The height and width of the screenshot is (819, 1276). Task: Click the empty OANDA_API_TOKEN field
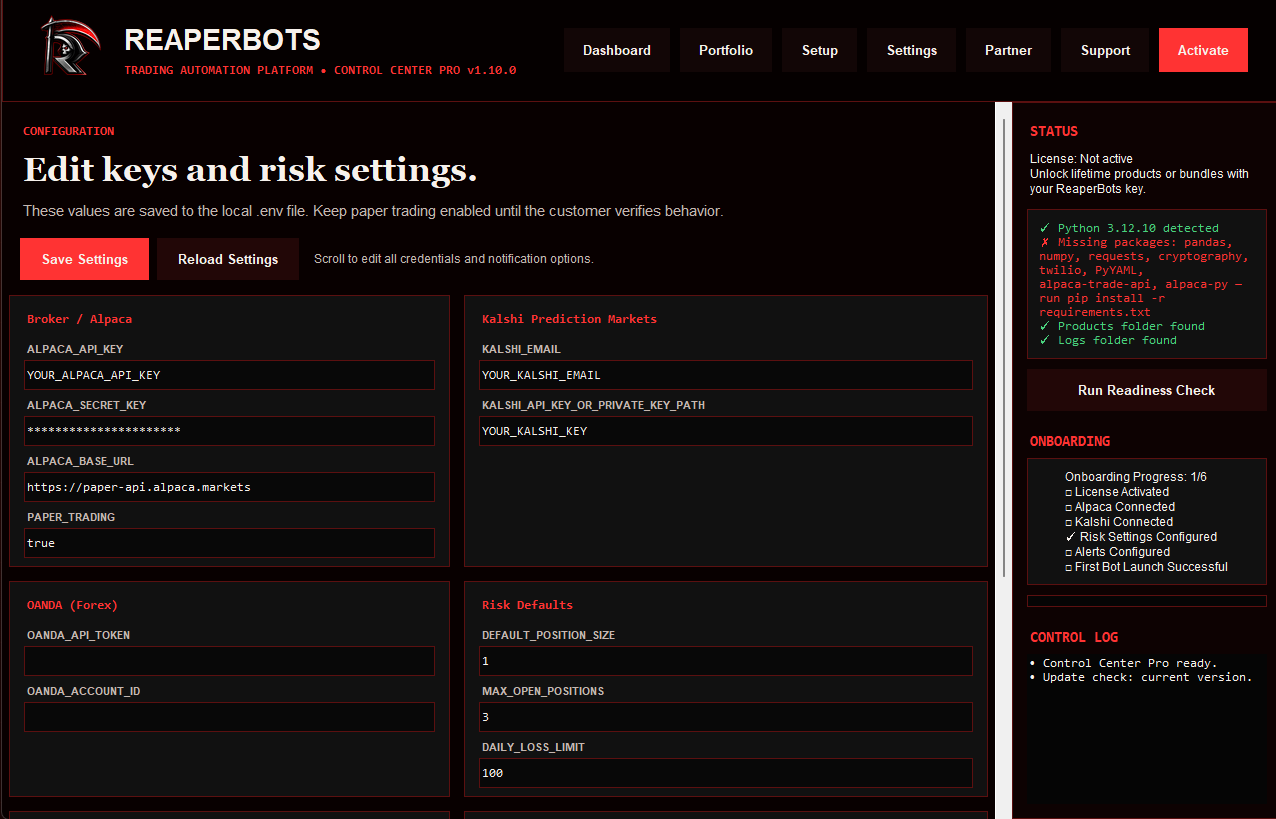229,661
